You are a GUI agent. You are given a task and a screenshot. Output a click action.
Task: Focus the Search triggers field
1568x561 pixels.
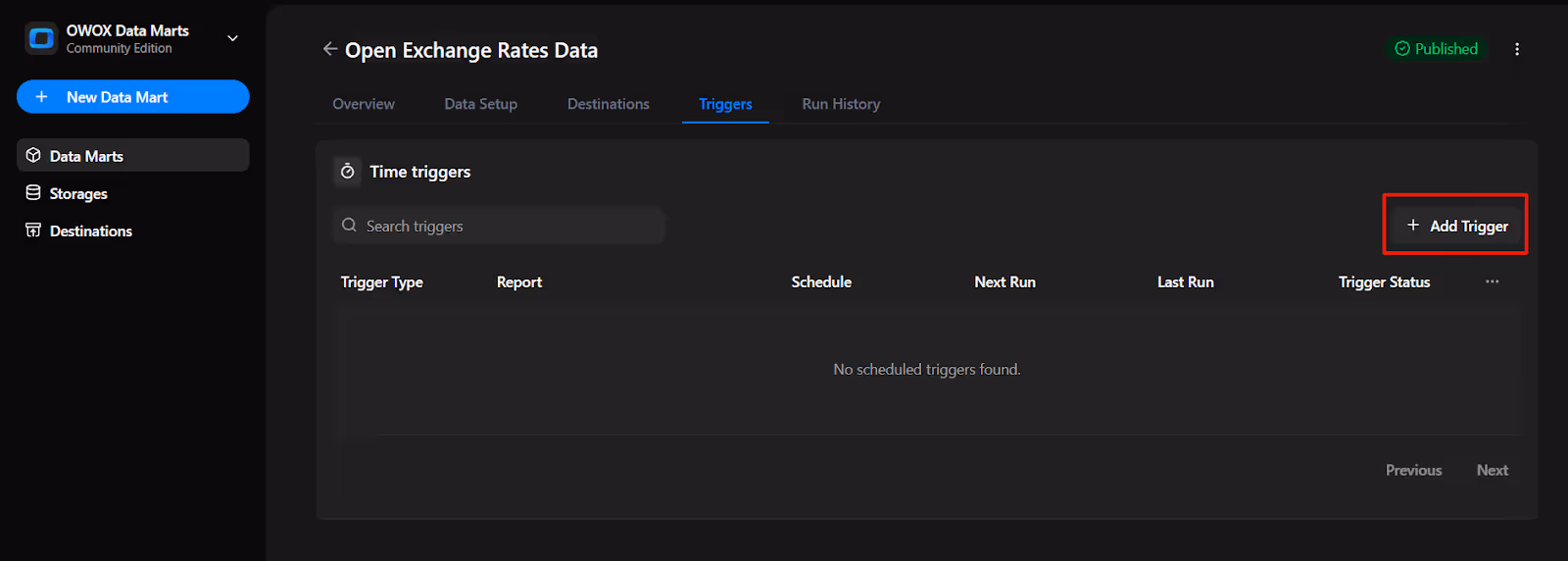click(x=499, y=226)
